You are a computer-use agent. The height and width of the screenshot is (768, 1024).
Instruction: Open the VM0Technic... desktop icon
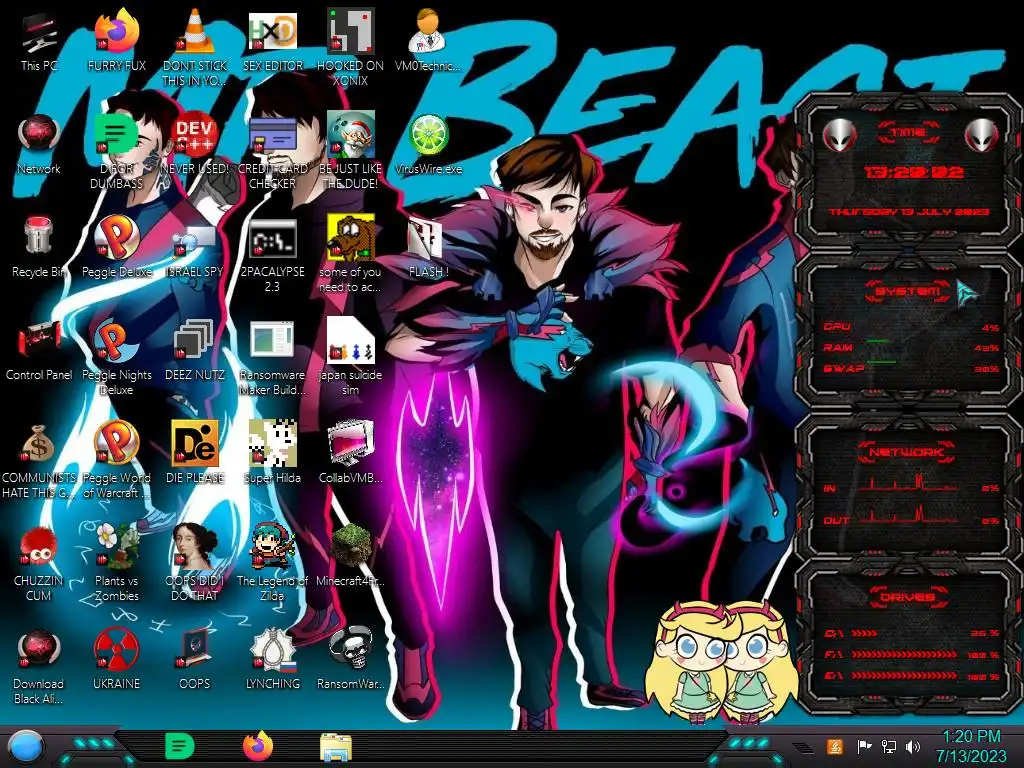pos(428,42)
